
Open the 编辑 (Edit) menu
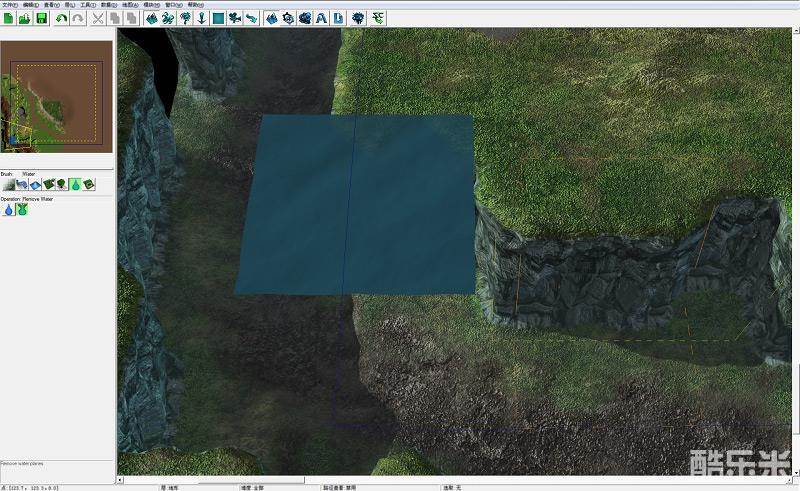[31, 4]
